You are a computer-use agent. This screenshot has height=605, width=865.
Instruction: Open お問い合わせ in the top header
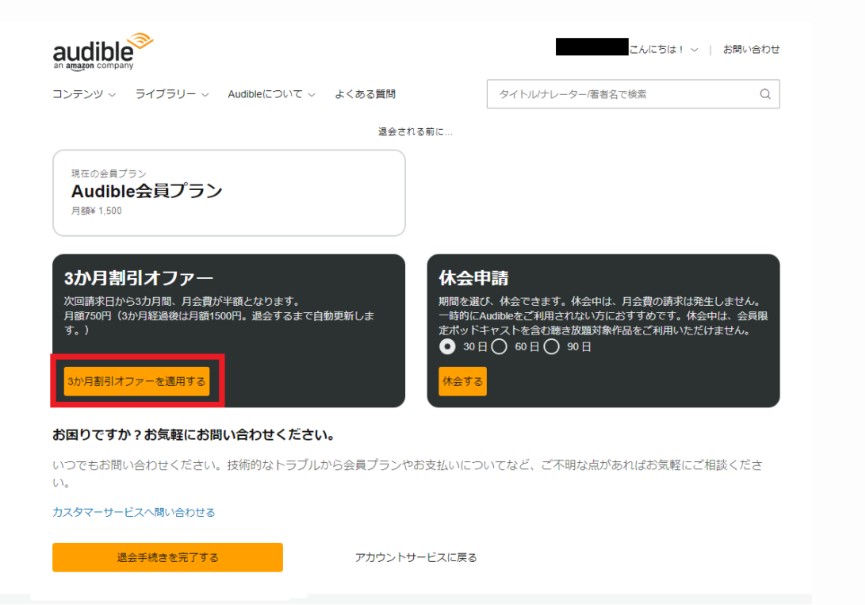(x=751, y=49)
